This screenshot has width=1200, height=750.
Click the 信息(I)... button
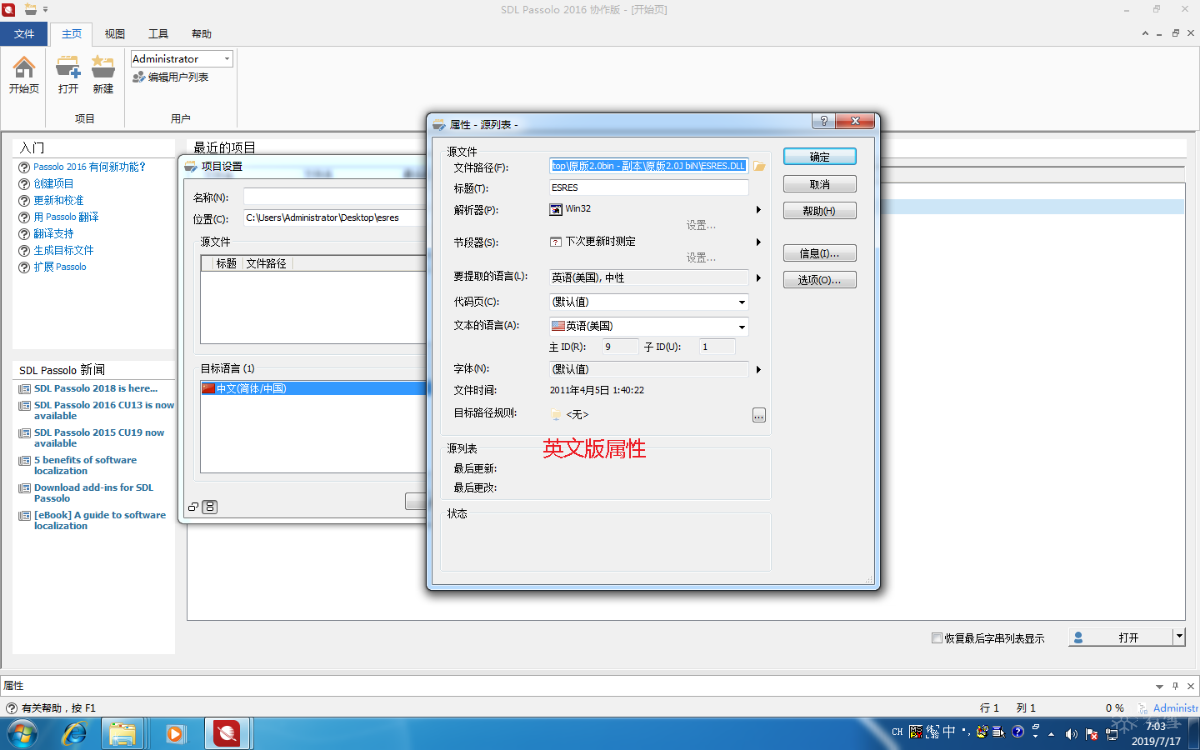(x=820, y=253)
